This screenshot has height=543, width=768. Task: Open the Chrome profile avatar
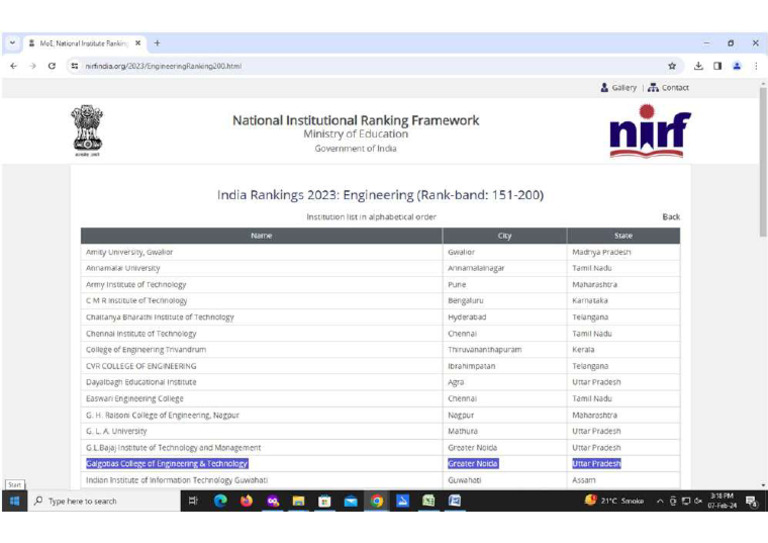(x=737, y=66)
